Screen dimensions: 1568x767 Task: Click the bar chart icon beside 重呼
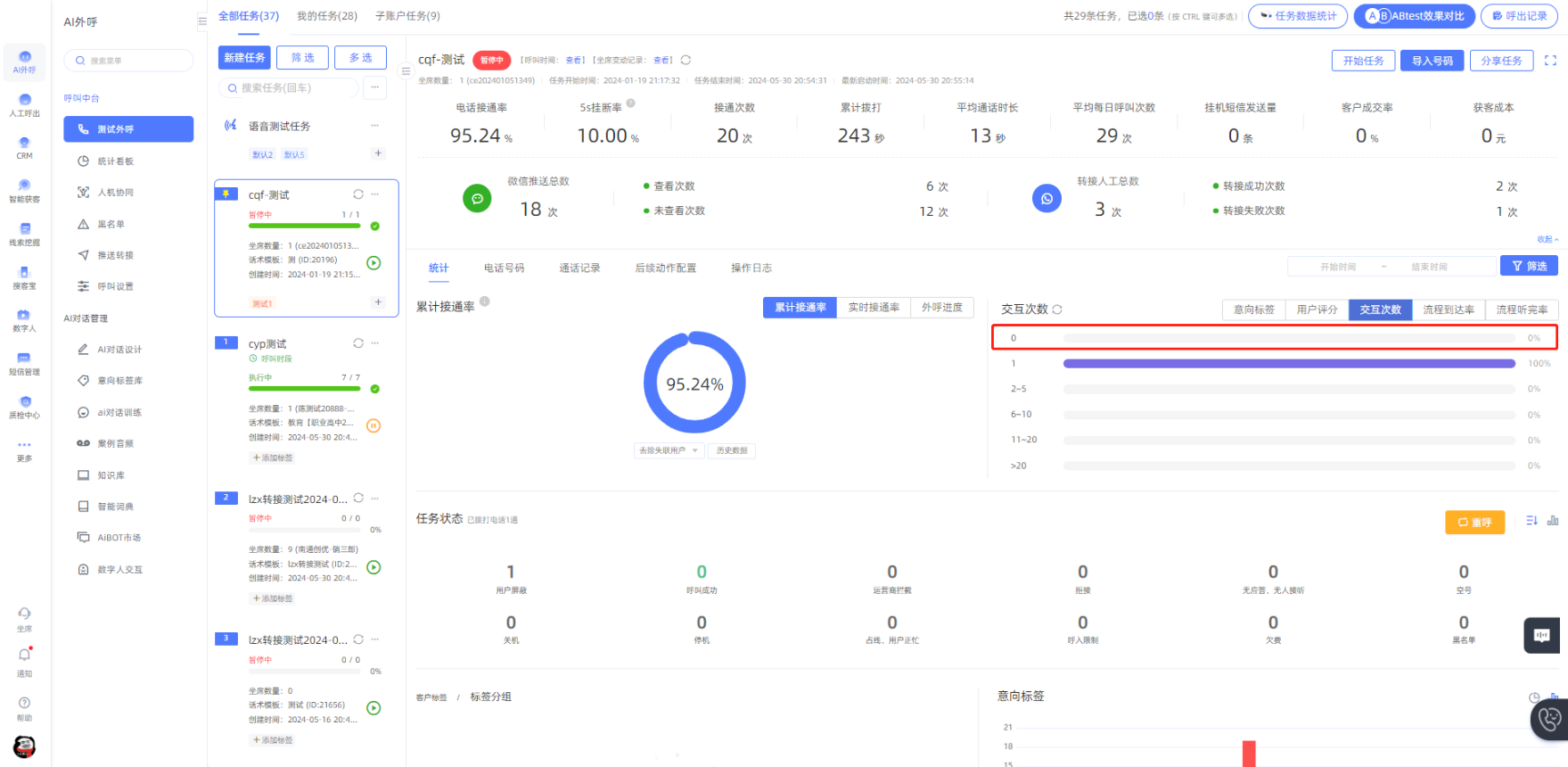(1553, 521)
